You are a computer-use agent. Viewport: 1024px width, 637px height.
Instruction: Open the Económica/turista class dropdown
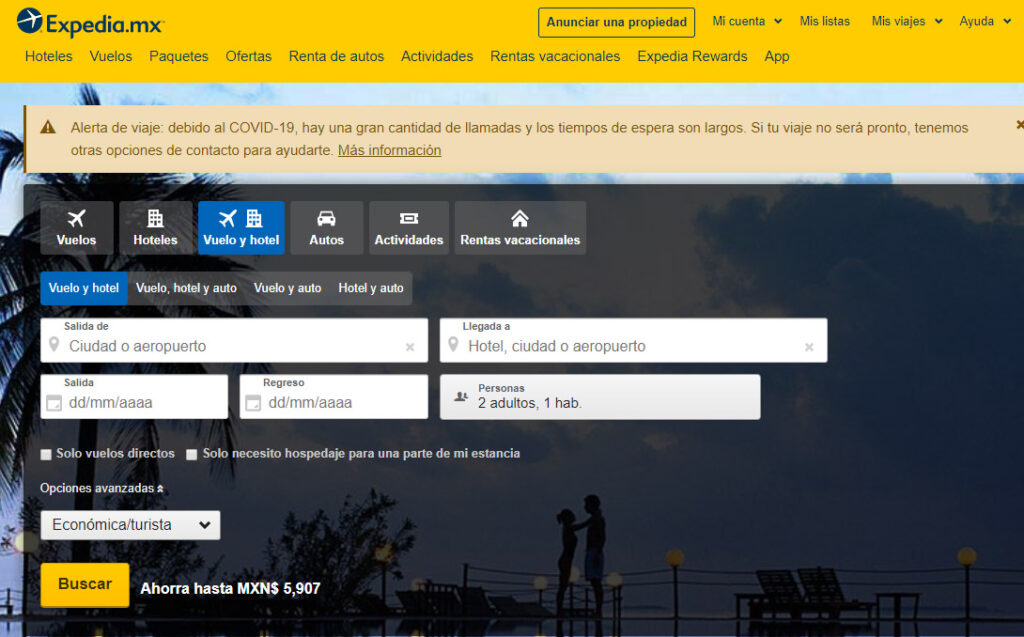pyautogui.click(x=131, y=525)
